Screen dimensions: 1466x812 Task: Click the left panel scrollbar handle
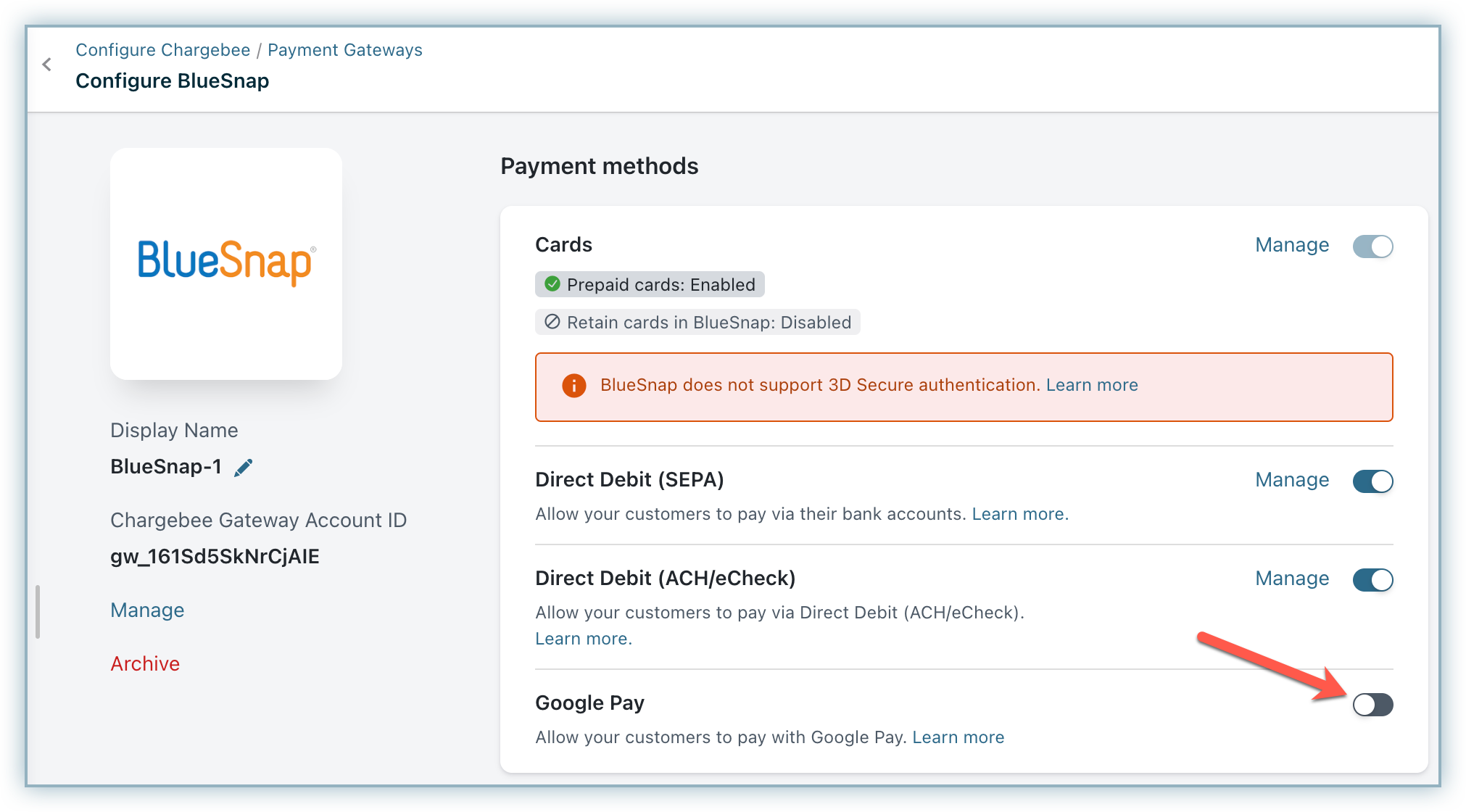tap(38, 612)
